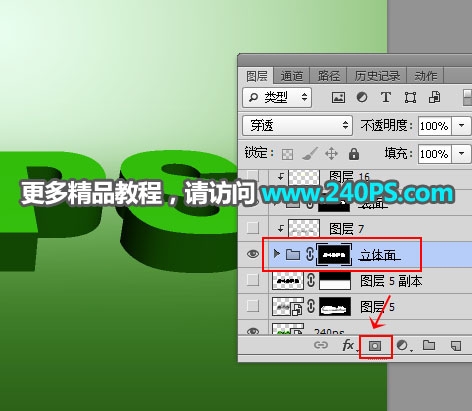Lock transparent pixels icon
The height and width of the screenshot is (411, 472).
[287, 154]
